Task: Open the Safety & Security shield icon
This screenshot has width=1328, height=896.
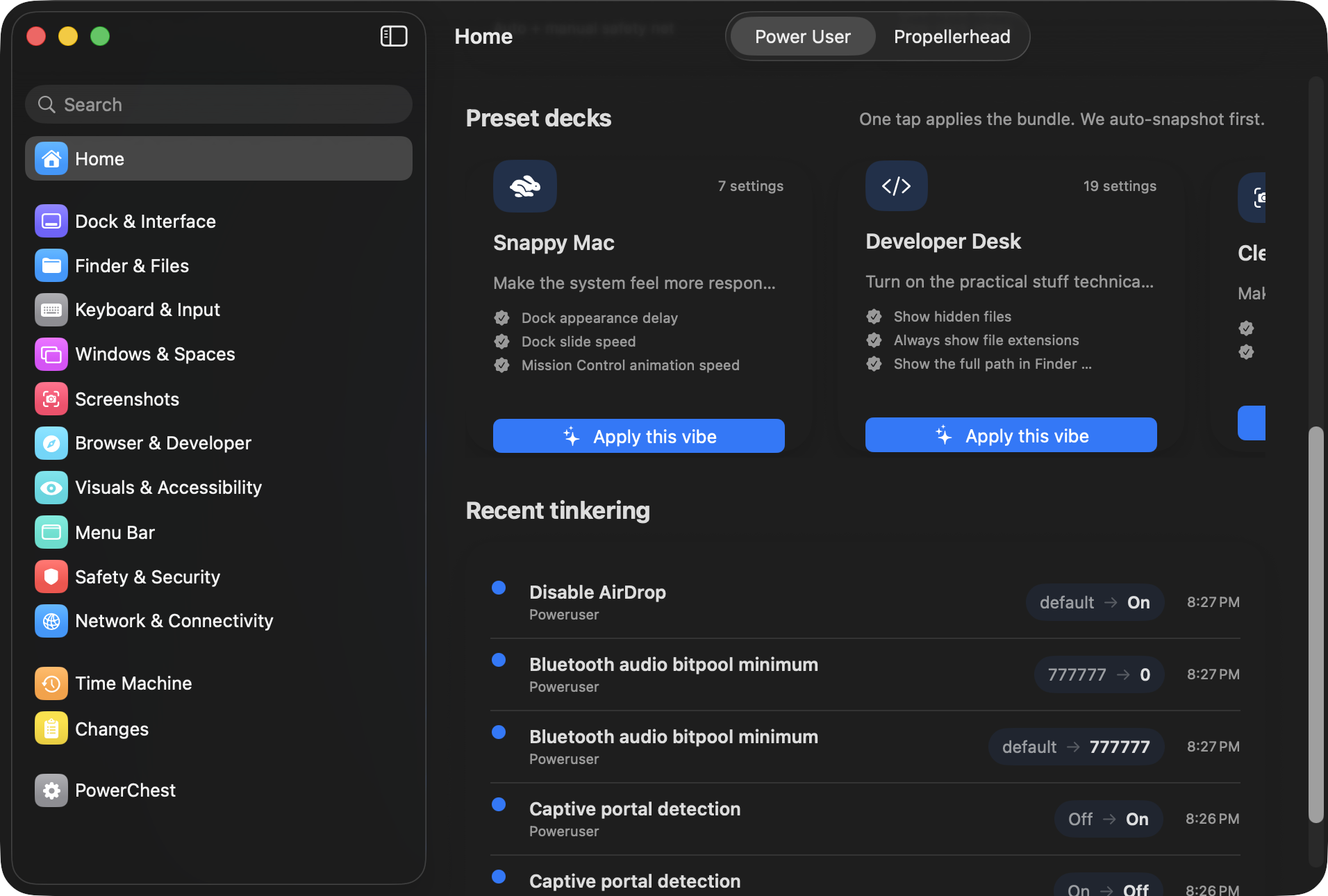Action: [51, 576]
